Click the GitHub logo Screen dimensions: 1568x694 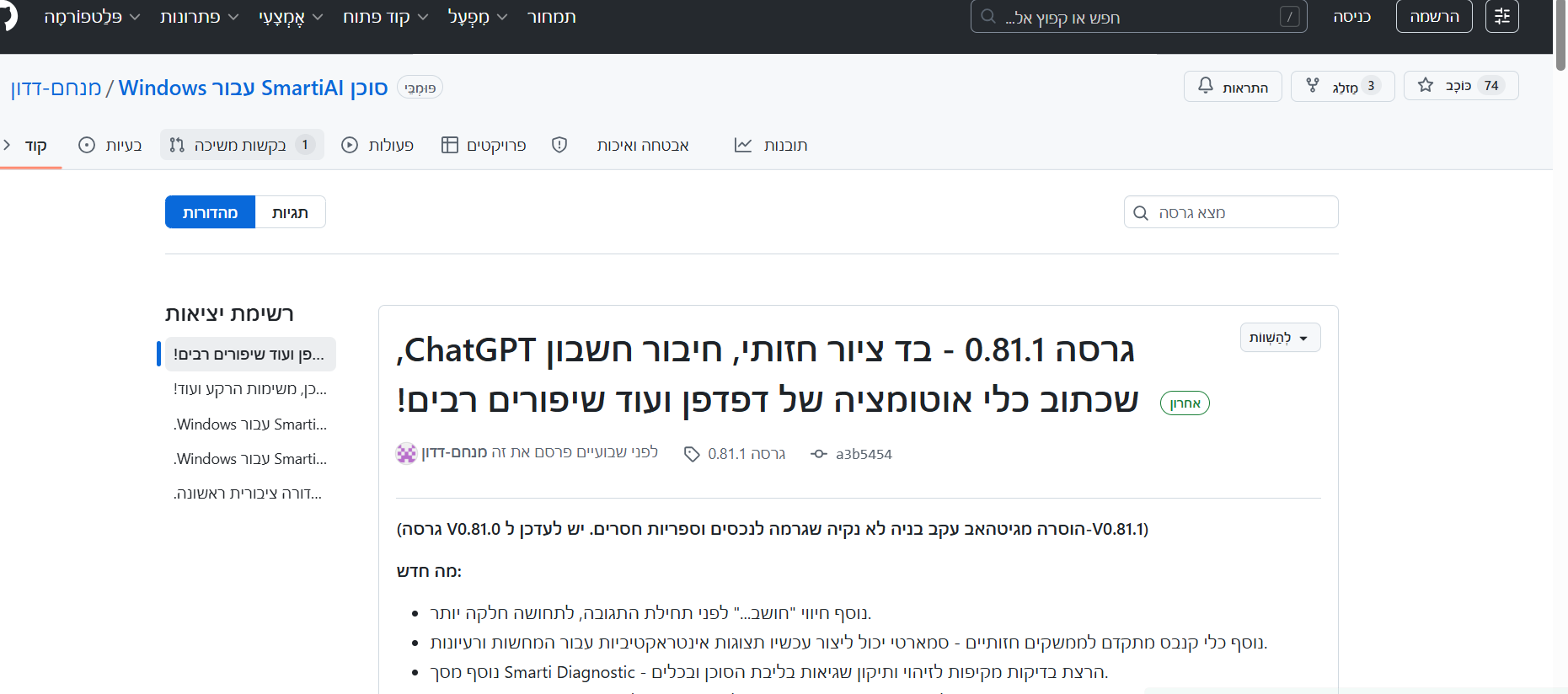[x=8, y=17]
